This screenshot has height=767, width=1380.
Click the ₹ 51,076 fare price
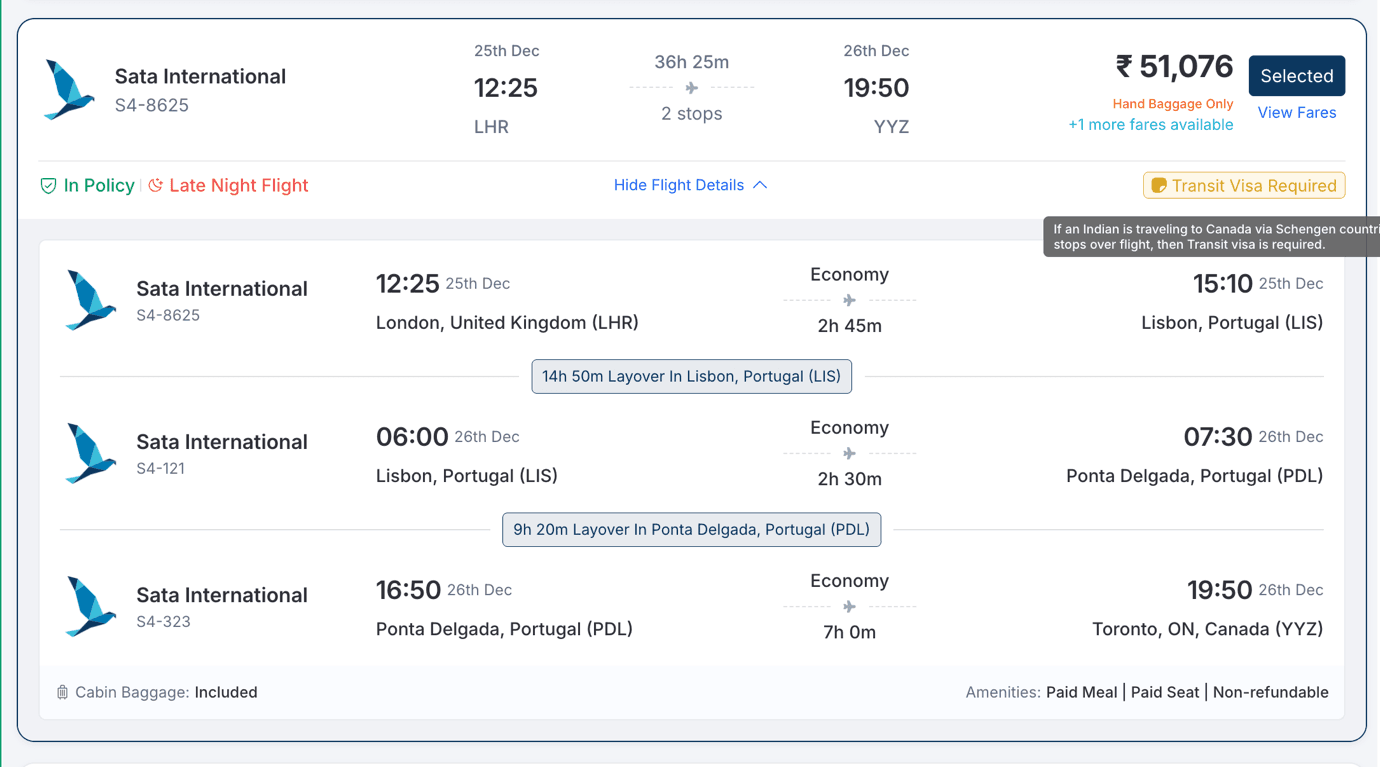click(1174, 67)
